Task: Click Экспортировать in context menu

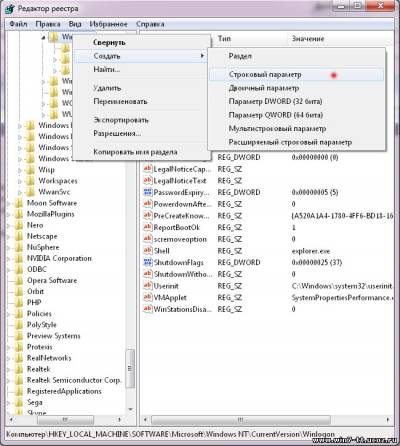Action: (121, 120)
